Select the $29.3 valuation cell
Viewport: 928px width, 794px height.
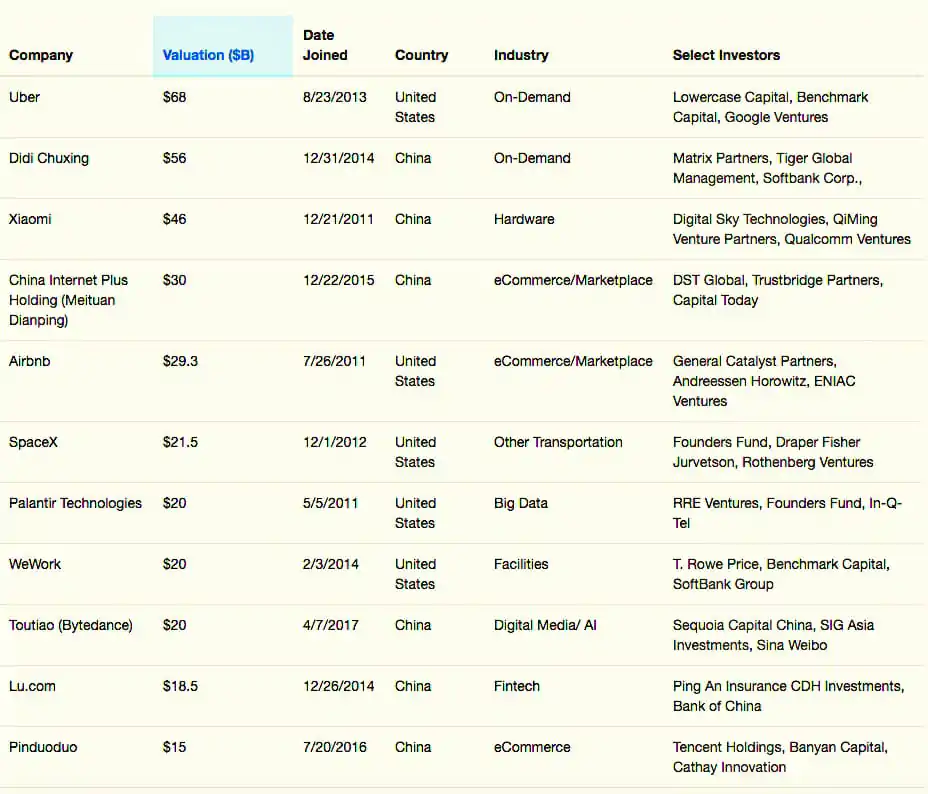pyautogui.click(x=181, y=361)
